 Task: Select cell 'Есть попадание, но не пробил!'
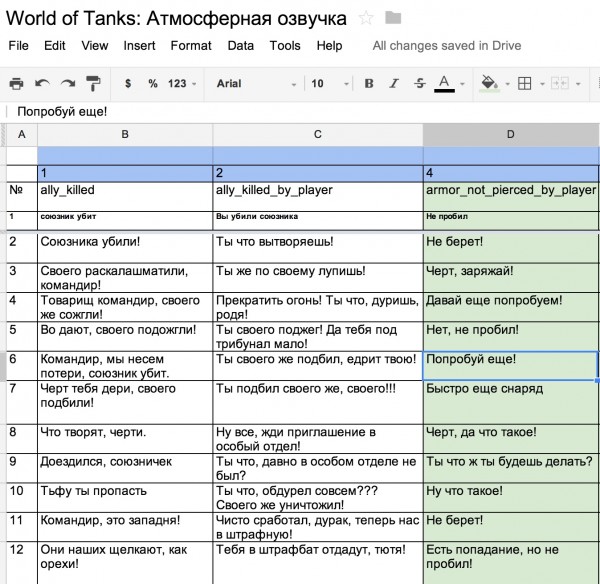[511, 563]
